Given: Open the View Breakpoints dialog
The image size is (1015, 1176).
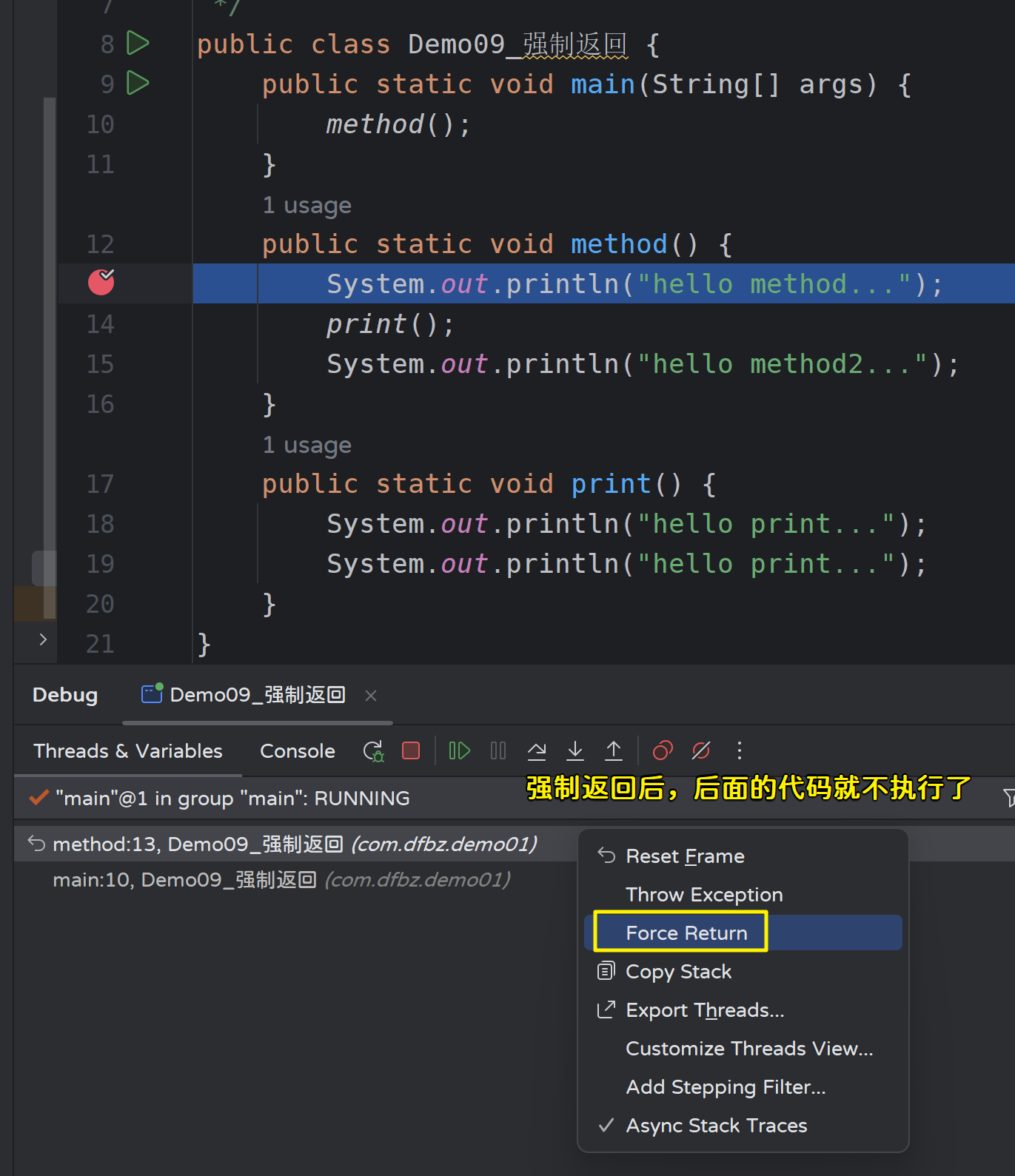Looking at the screenshot, I should (x=663, y=751).
